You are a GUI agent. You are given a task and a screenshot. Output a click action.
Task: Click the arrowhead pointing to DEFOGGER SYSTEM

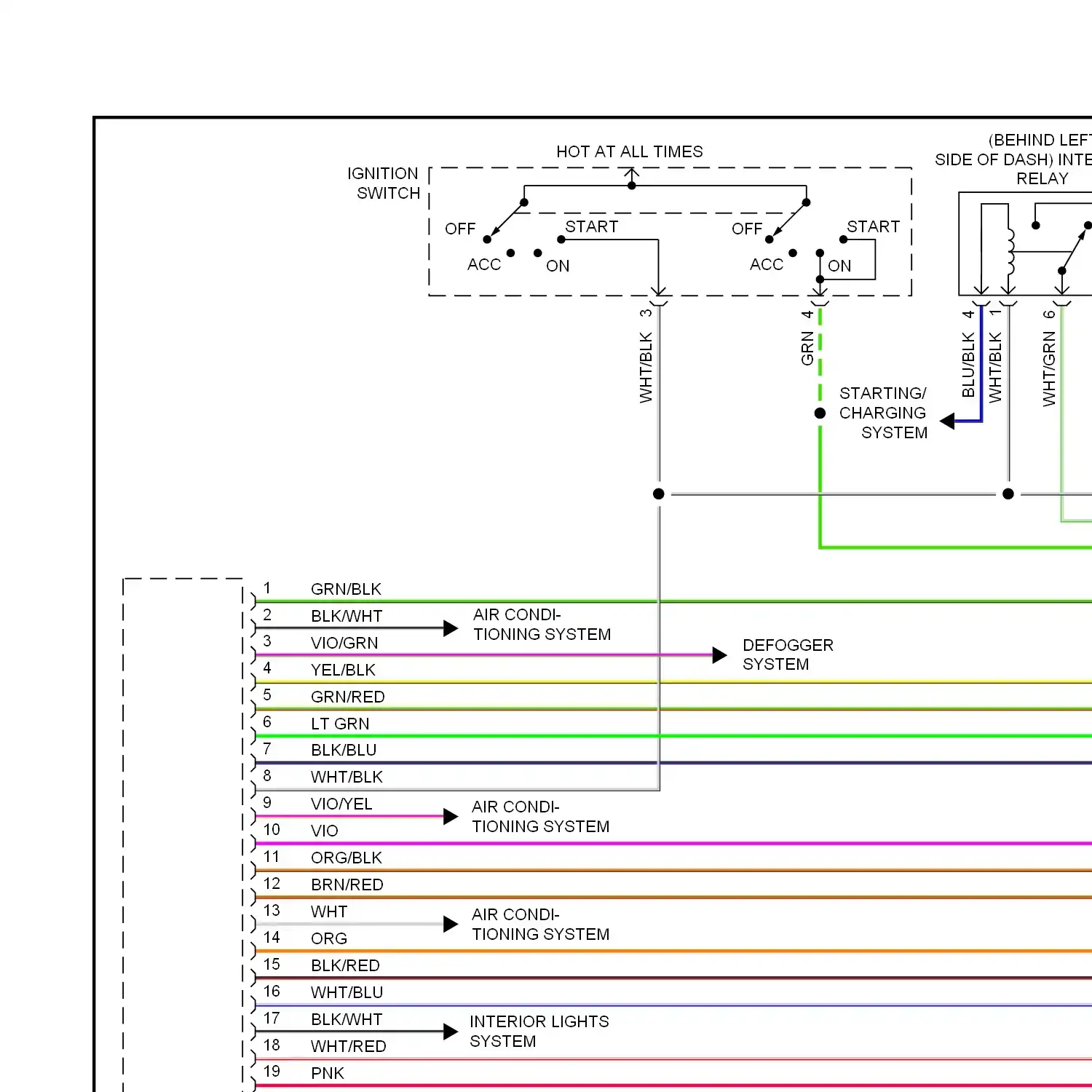(x=719, y=655)
